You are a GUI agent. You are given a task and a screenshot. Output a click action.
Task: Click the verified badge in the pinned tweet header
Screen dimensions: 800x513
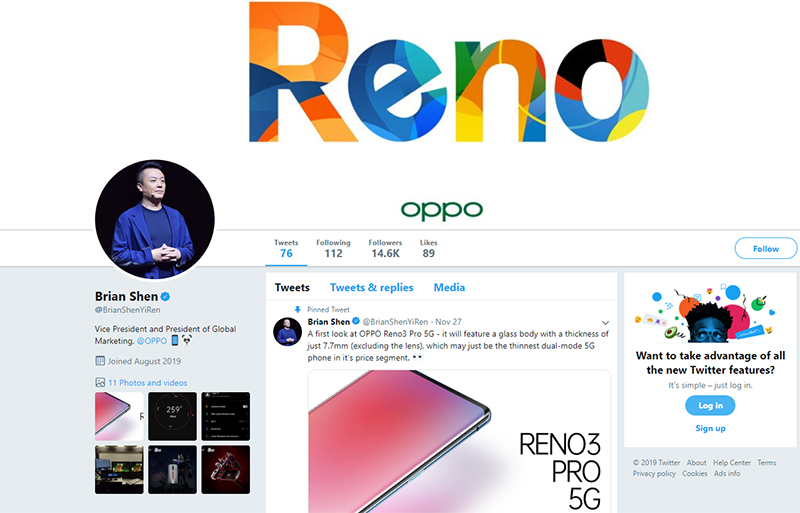click(356, 322)
